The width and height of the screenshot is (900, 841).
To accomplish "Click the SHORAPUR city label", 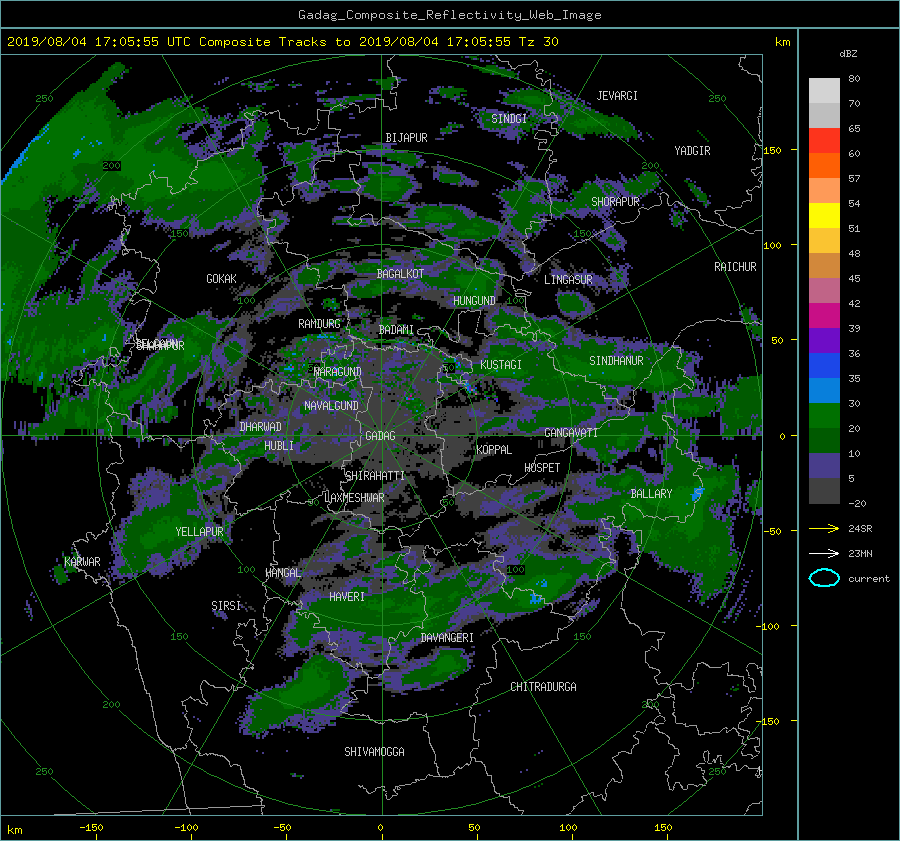I will tap(615, 202).
